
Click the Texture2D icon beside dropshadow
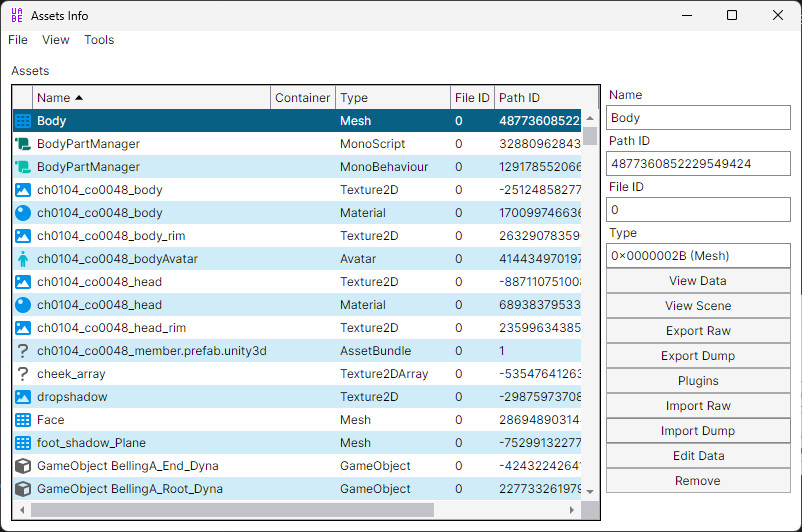23,397
